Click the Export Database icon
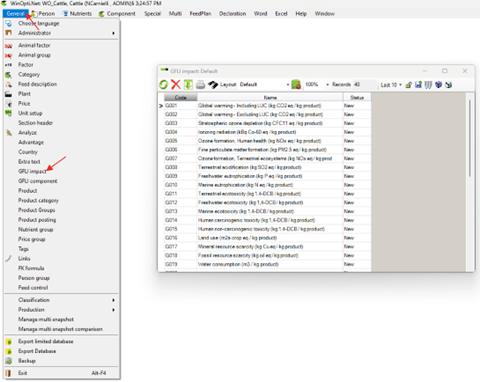The height and width of the screenshot is (382, 480). [9, 351]
